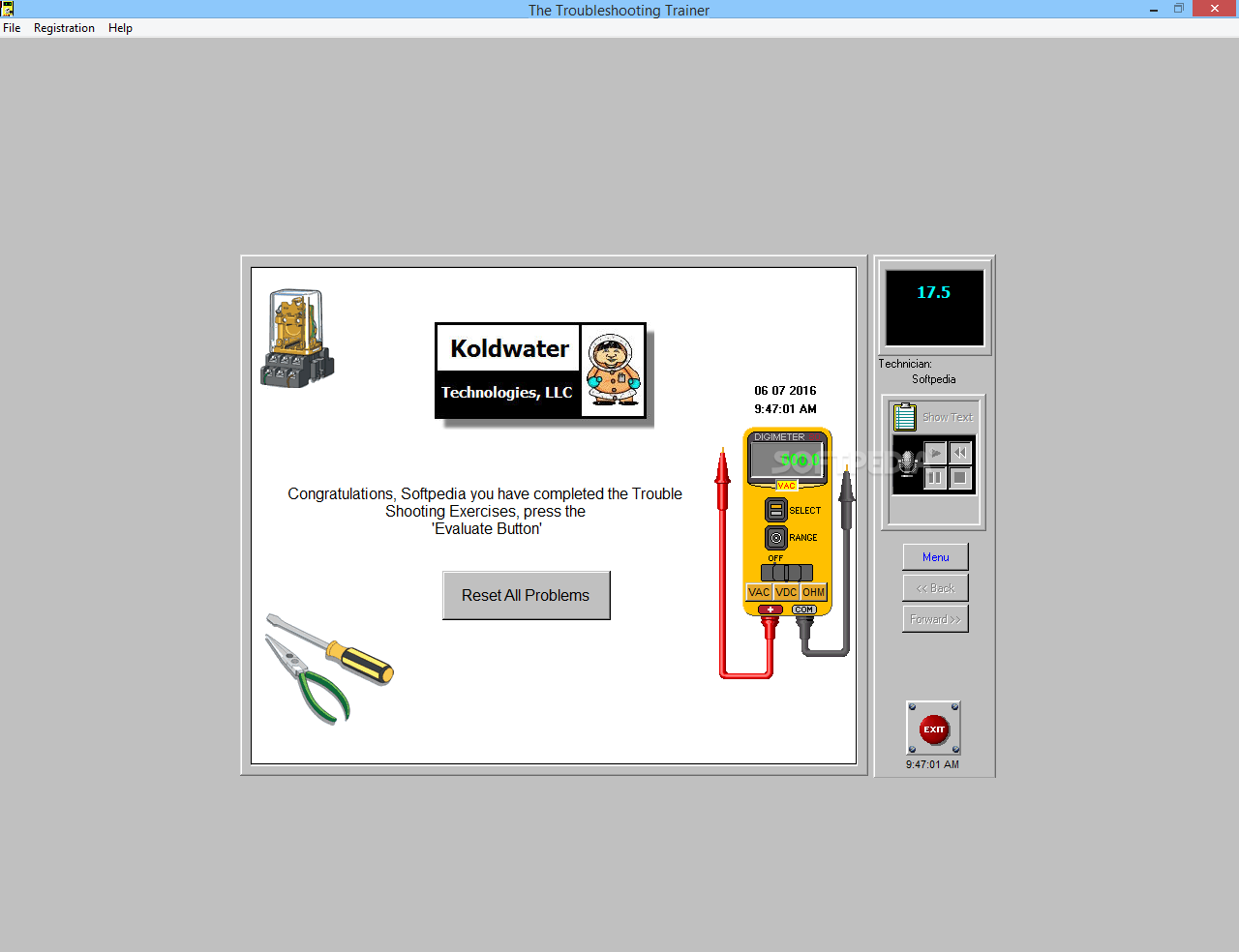Image resolution: width=1239 pixels, height=952 pixels.
Task: Minimize the Troubleshooting Trainer window
Action: pos(1154,9)
